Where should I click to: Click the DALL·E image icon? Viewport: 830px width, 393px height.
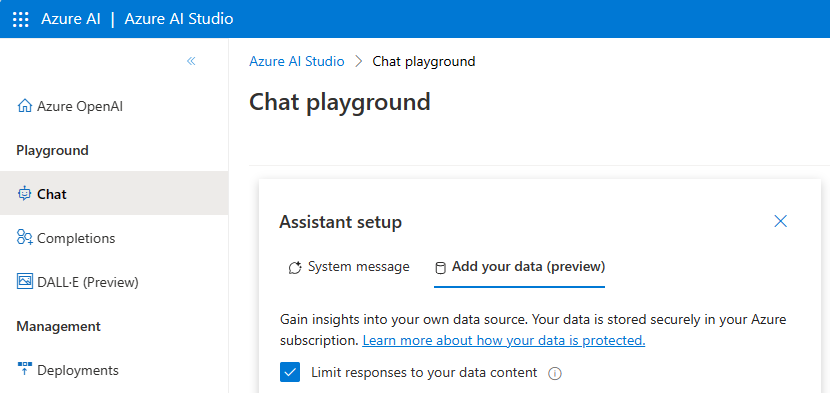(x=24, y=281)
